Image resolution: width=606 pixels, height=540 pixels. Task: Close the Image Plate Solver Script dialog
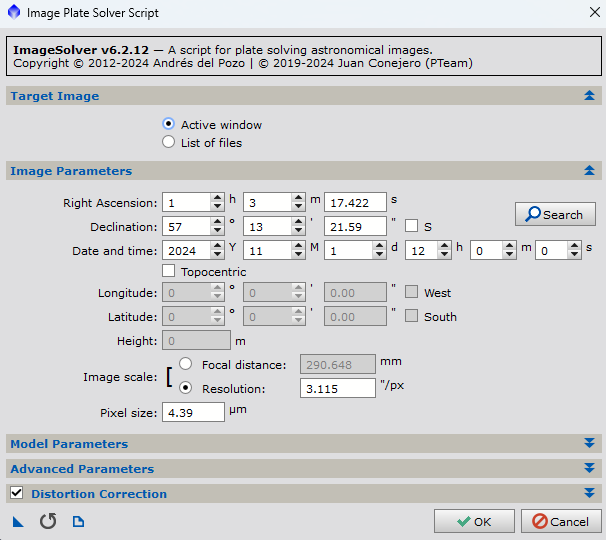(x=595, y=12)
